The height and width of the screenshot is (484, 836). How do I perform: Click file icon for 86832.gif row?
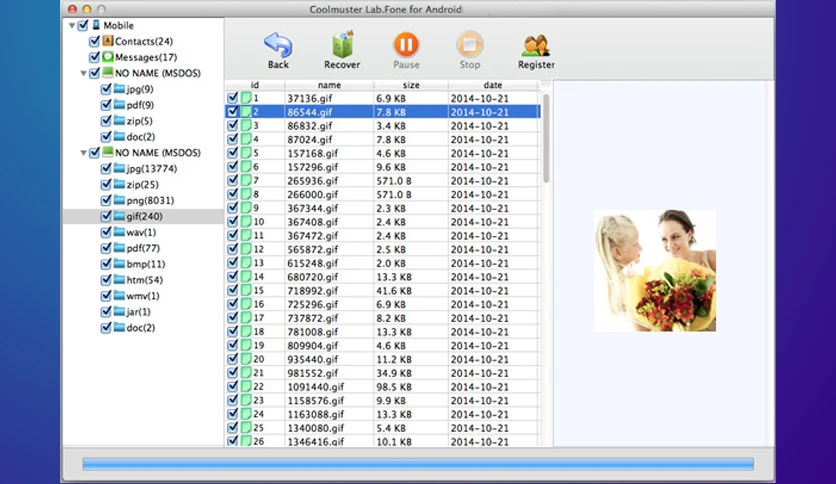point(246,125)
